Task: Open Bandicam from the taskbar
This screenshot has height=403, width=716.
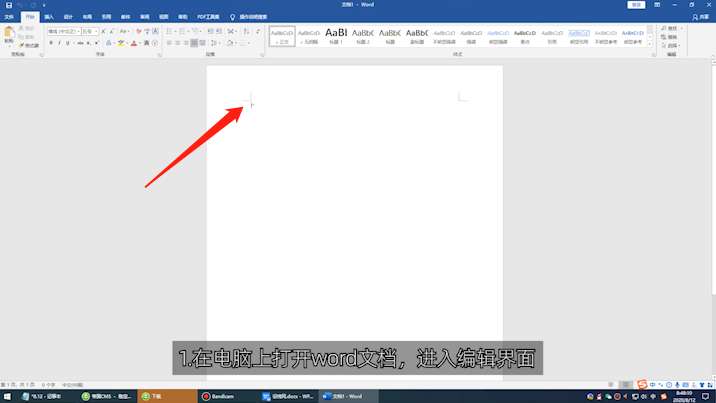Action: (217, 396)
